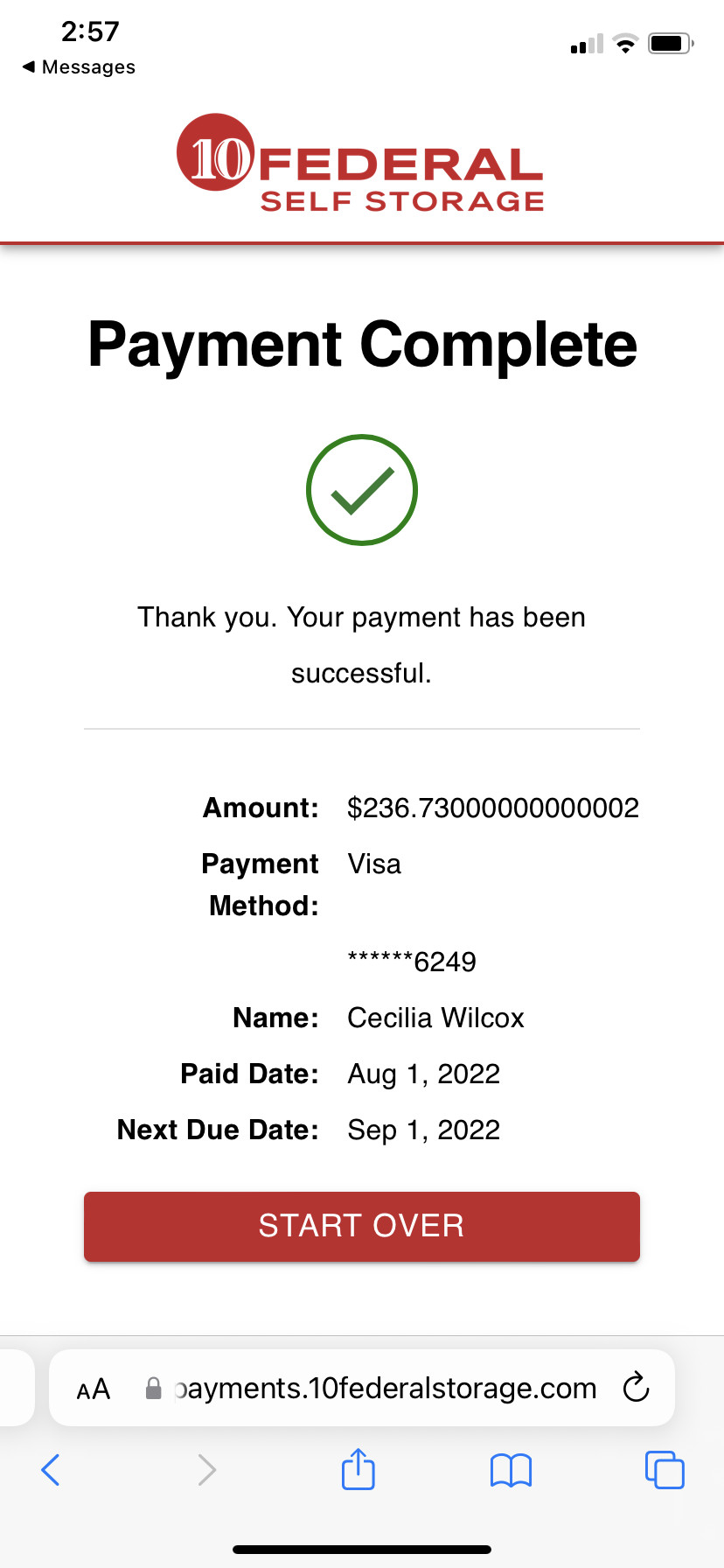
Task: Tap the name Cecilia Wilcox
Action: [x=435, y=1018]
